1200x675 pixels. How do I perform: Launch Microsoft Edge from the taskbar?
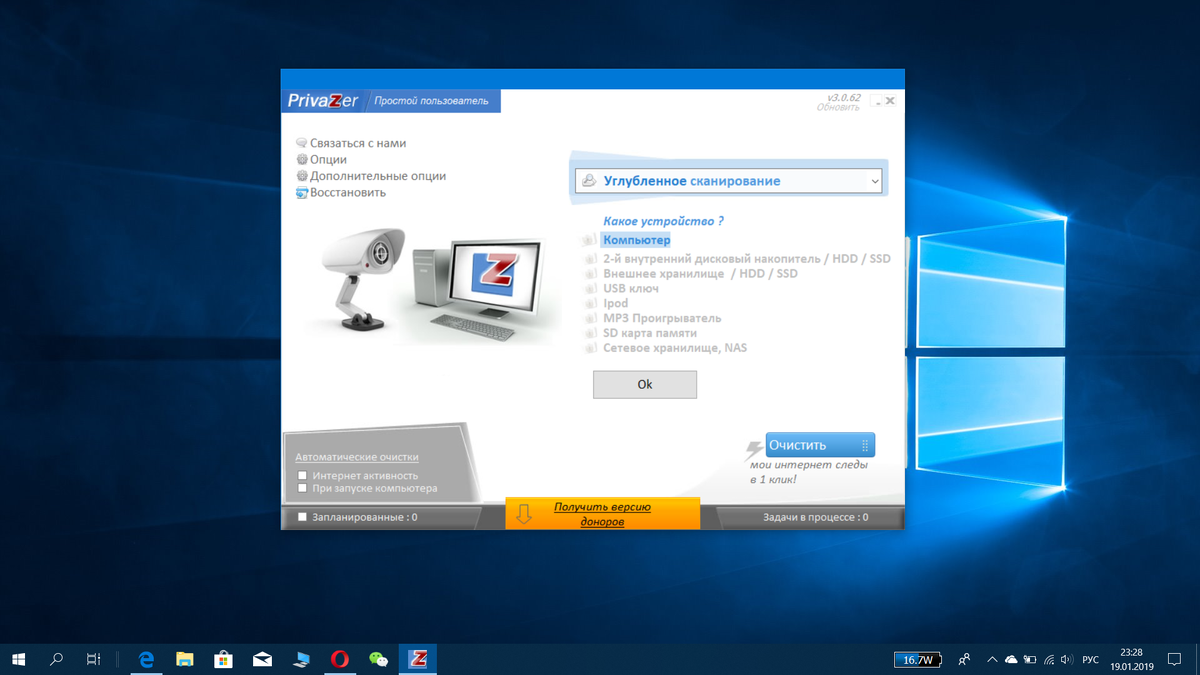coord(146,659)
